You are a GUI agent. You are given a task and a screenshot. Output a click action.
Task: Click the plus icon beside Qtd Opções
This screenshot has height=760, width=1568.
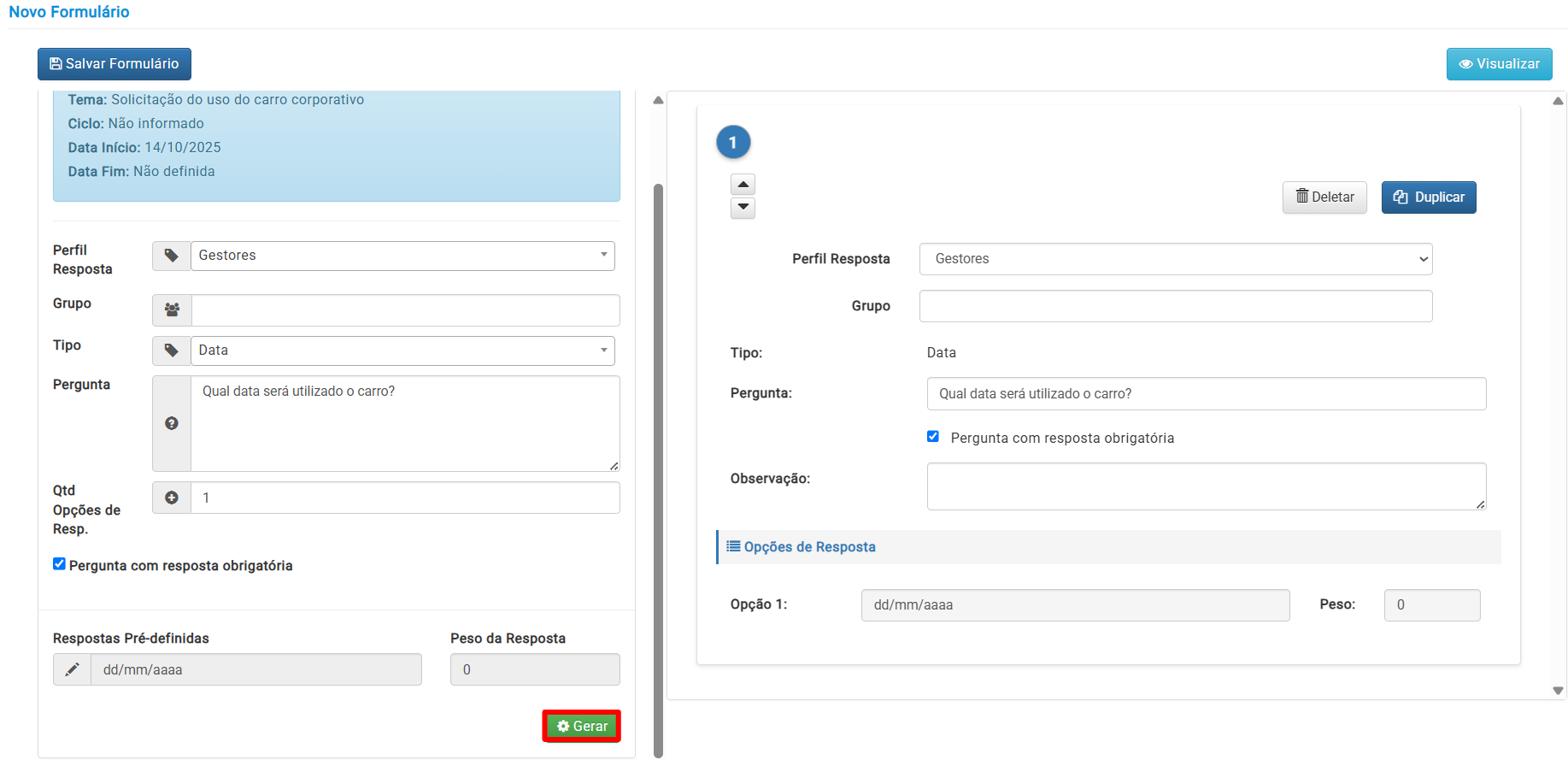pyautogui.click(x=172, y=498)
